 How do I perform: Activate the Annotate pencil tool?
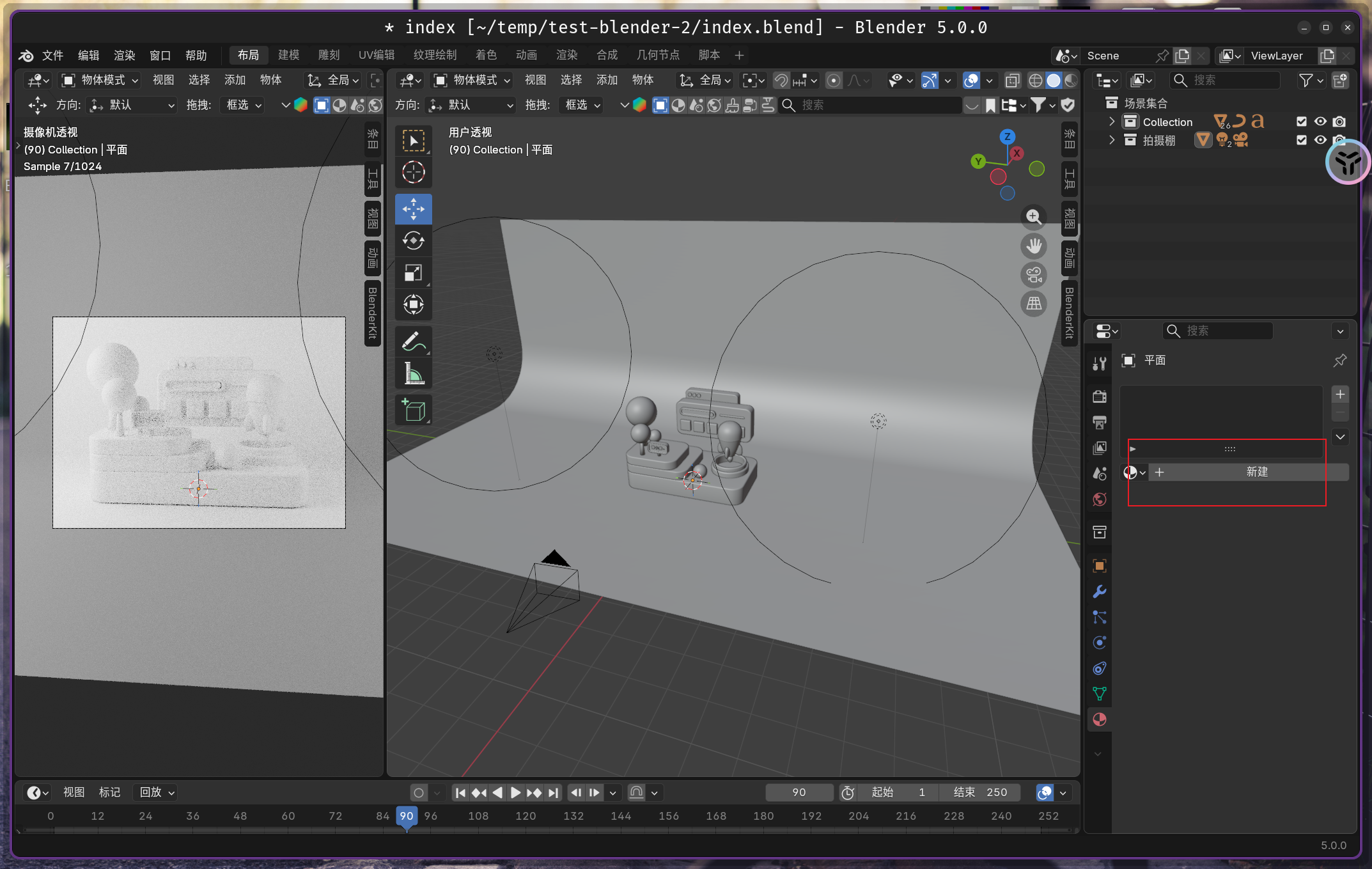[x=413, y=341]
